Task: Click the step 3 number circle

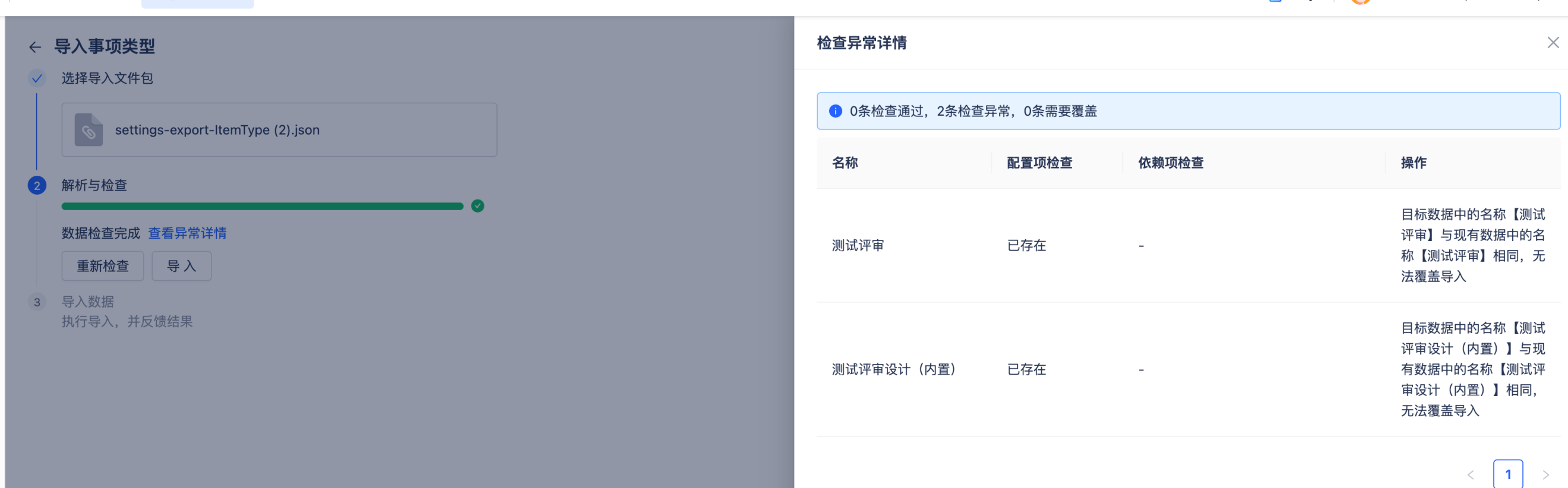Action: (x=37, y=302)
